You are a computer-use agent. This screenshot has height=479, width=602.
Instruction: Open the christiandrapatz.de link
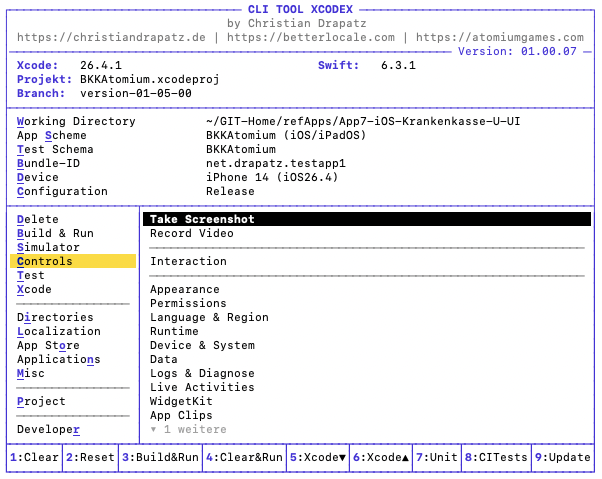[111, 37]
